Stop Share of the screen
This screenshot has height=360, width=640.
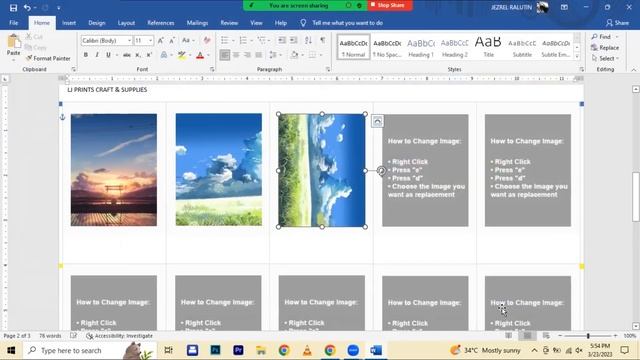pyautogui.click(x=389, y=5)
